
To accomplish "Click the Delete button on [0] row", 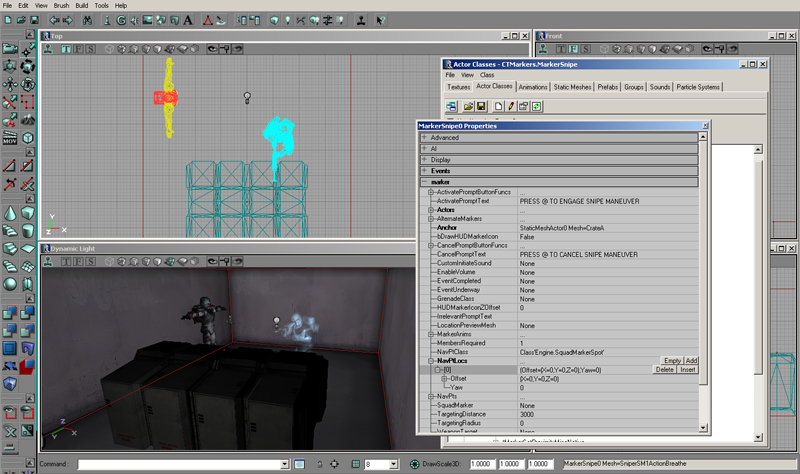I will 664,370.
